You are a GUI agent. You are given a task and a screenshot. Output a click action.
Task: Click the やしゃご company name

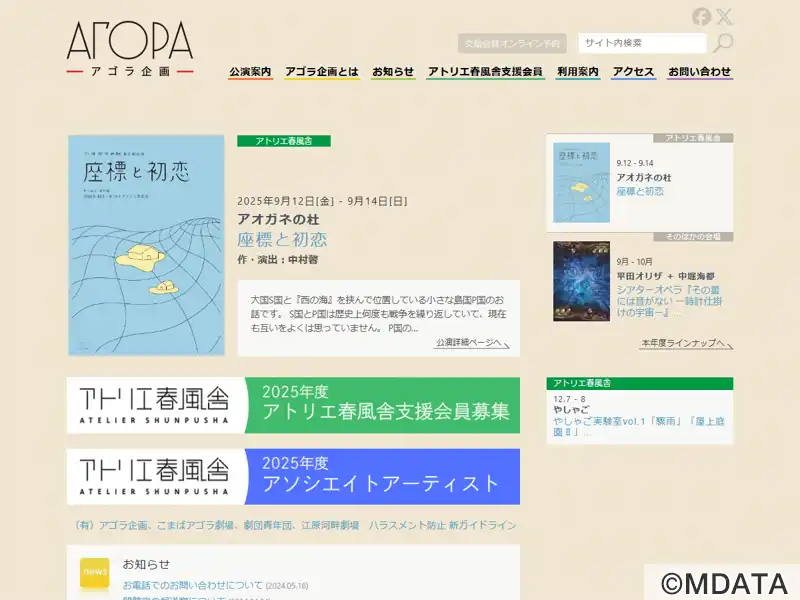coord(571,409)
